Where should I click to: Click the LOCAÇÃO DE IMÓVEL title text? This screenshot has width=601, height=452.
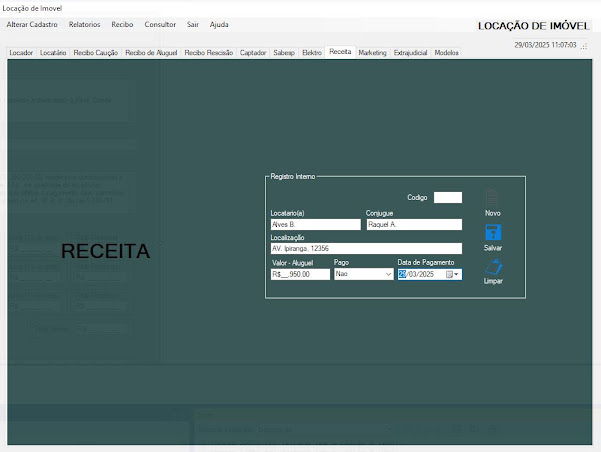pos(533,26)
